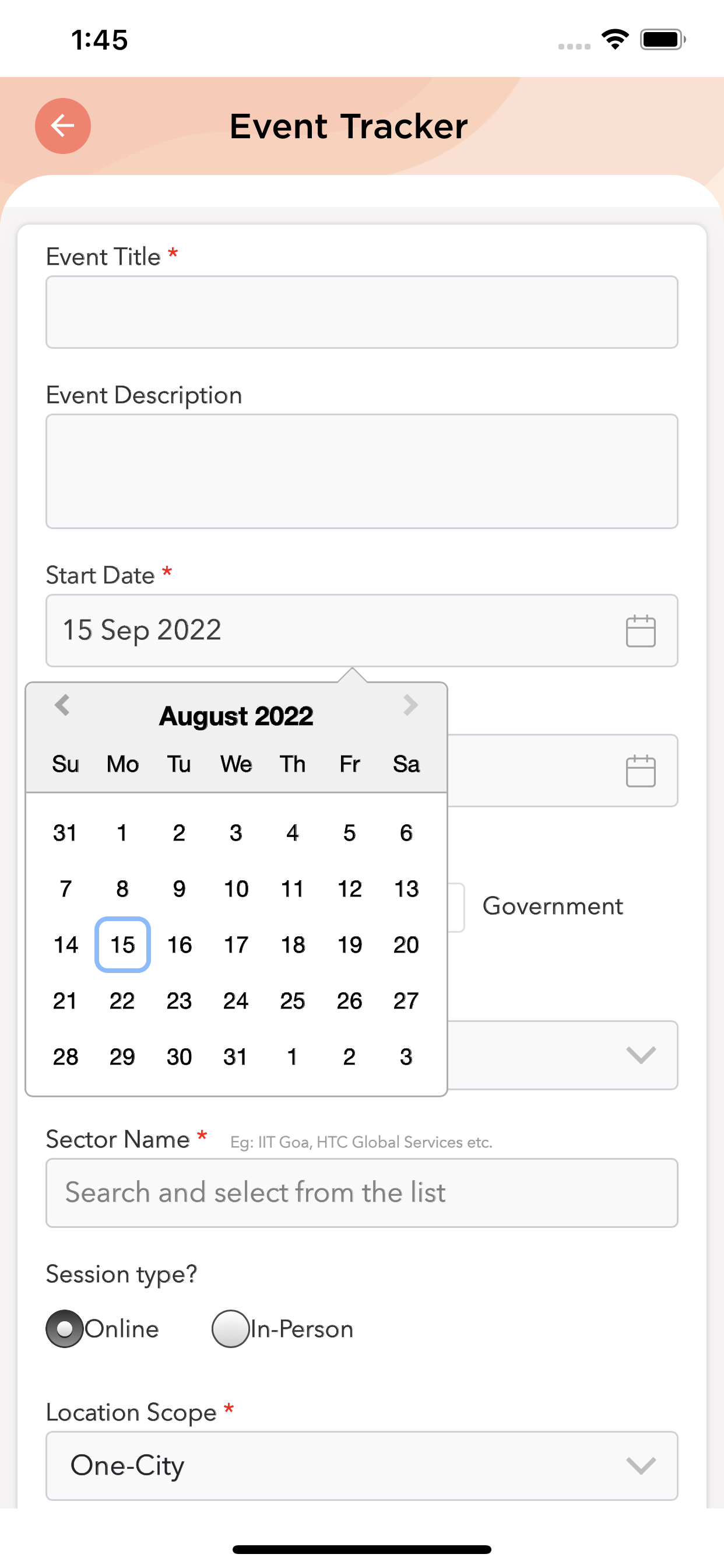Check the Government checkbox
Screen dimensions: 724x1568
pyautogui.click(x=456, y=907)
